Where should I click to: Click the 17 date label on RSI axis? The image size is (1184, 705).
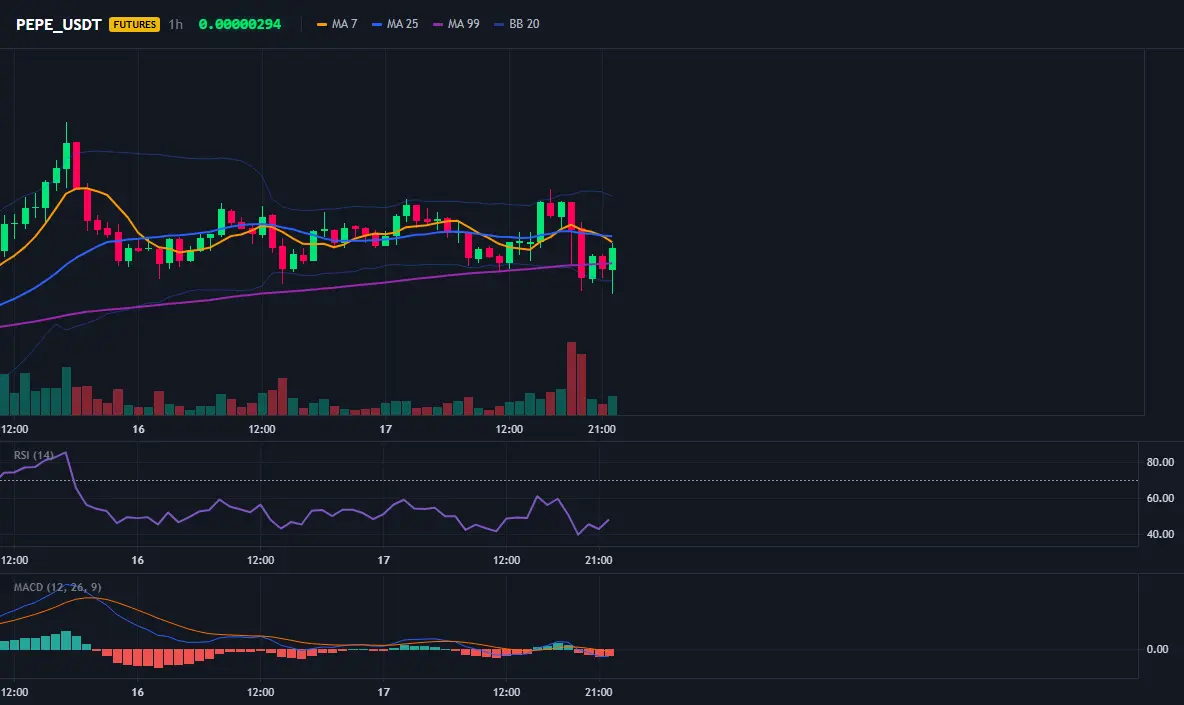(384, 560)
